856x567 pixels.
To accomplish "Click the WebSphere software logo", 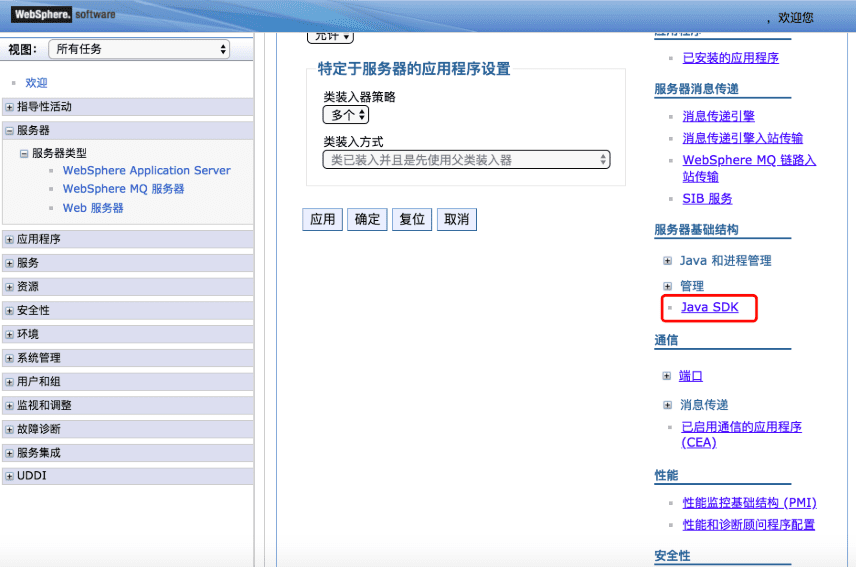I will (x=63, y=14).
